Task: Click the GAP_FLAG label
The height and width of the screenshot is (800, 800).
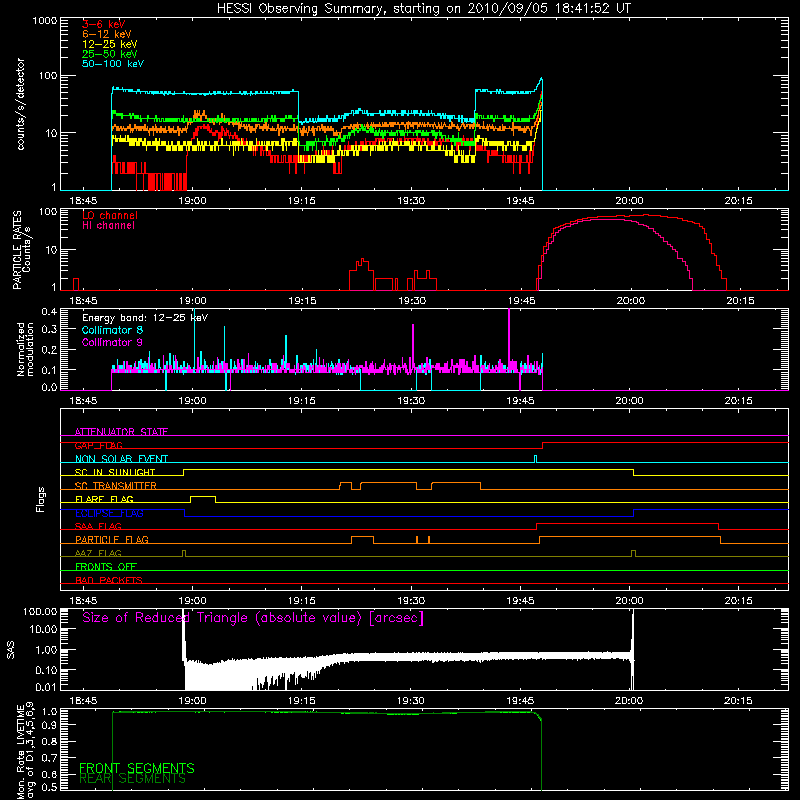Action: (98, 445)
